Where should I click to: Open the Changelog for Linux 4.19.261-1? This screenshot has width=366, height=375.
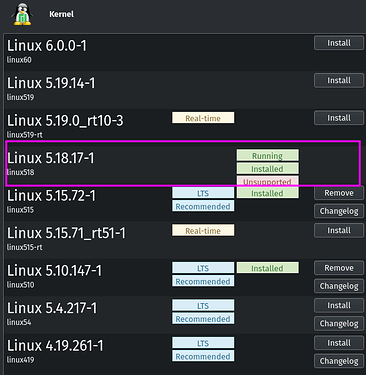pyautogui.click(x=339, y=361)
